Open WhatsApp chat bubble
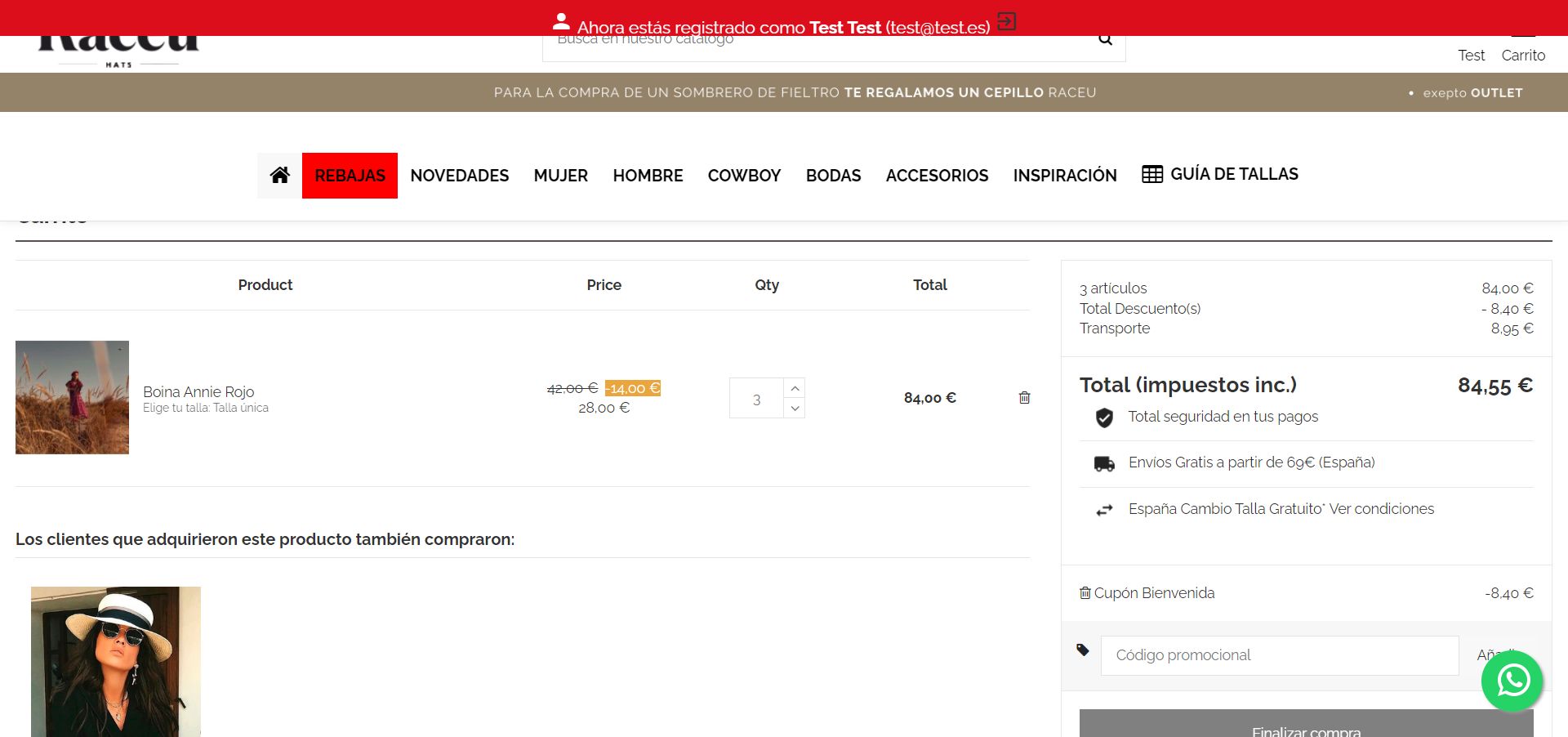Screen dimensions: 1568x737 1512,680
